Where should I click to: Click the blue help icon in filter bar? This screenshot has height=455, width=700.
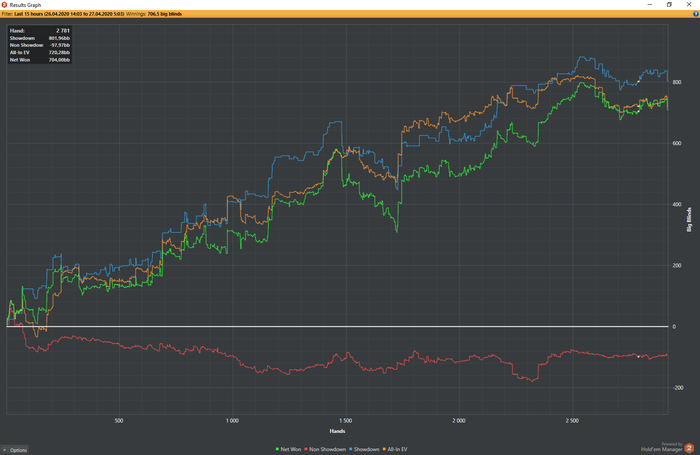point(696,14)
